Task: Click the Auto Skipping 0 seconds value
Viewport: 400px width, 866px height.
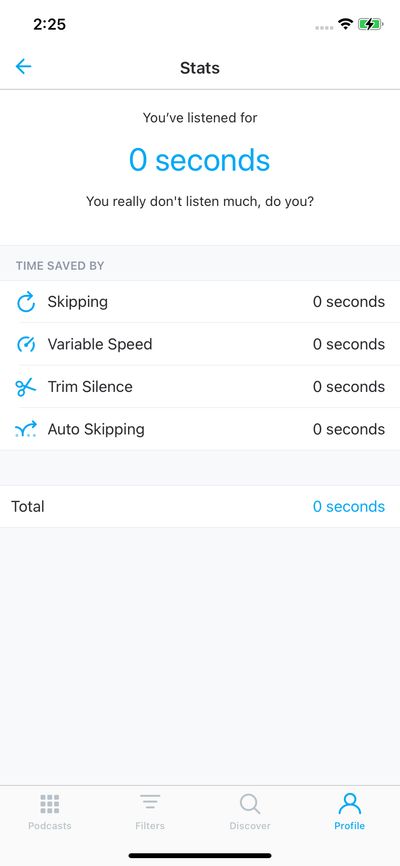Action: pyautogui.click(x=349, y=429)
